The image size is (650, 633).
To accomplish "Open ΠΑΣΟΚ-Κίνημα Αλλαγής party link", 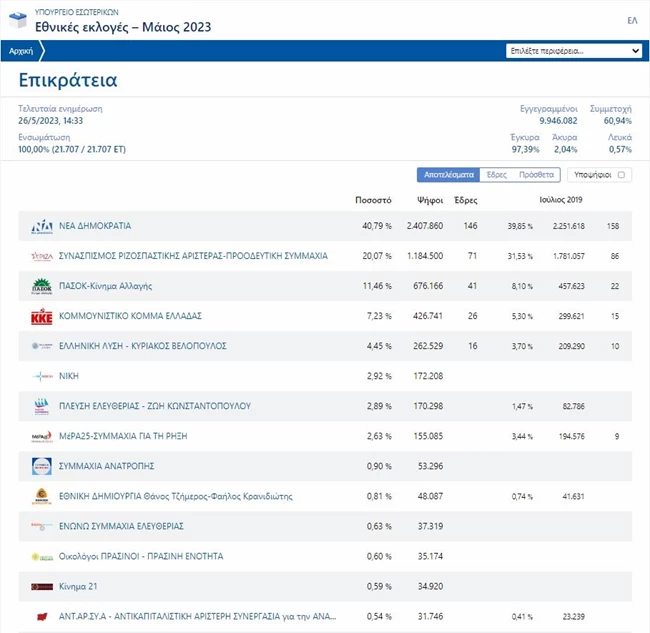I will 105,286.
